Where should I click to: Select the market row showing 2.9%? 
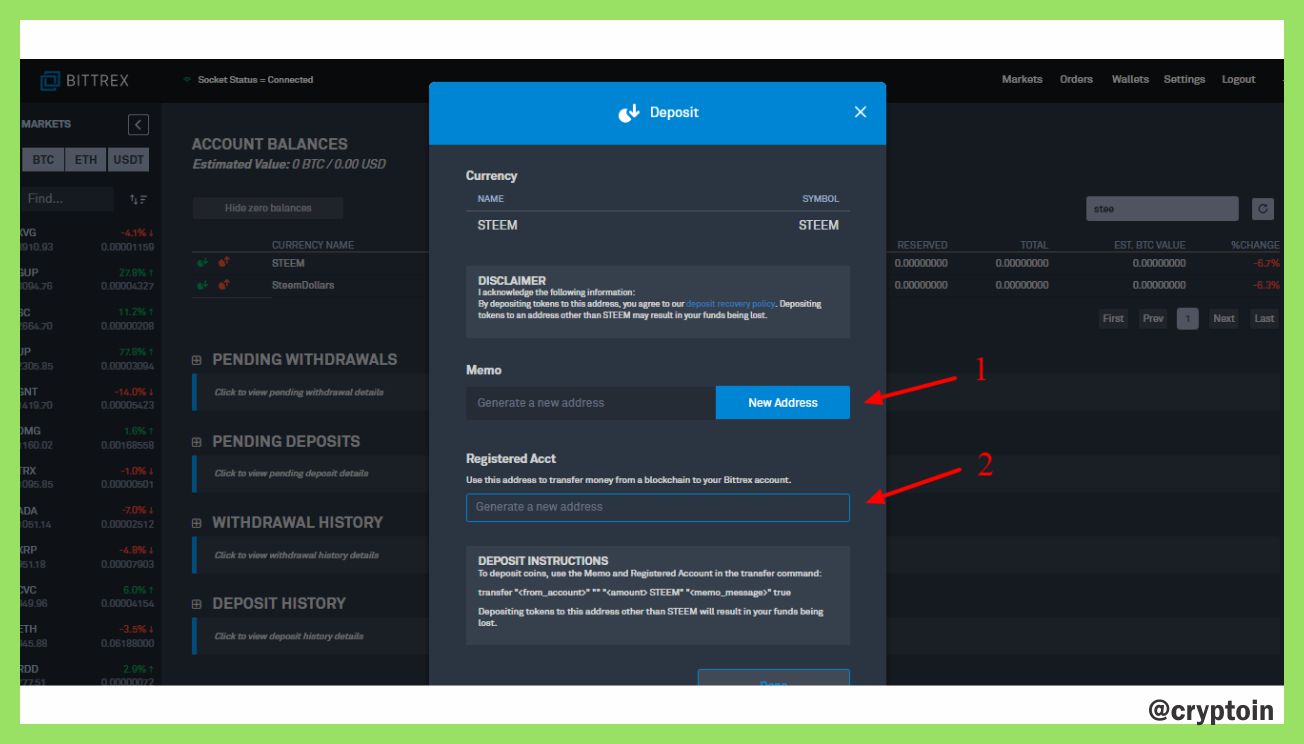coord(88,675)
